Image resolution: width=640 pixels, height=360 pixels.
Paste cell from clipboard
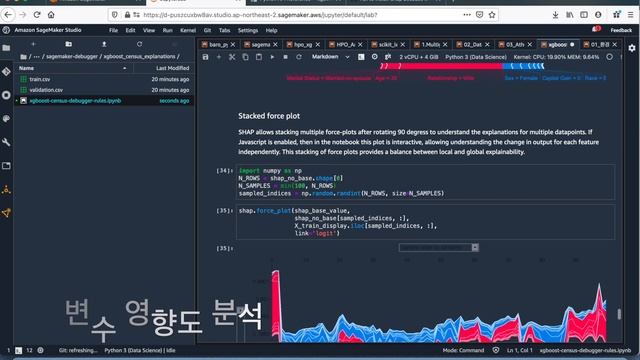point(259,57)
